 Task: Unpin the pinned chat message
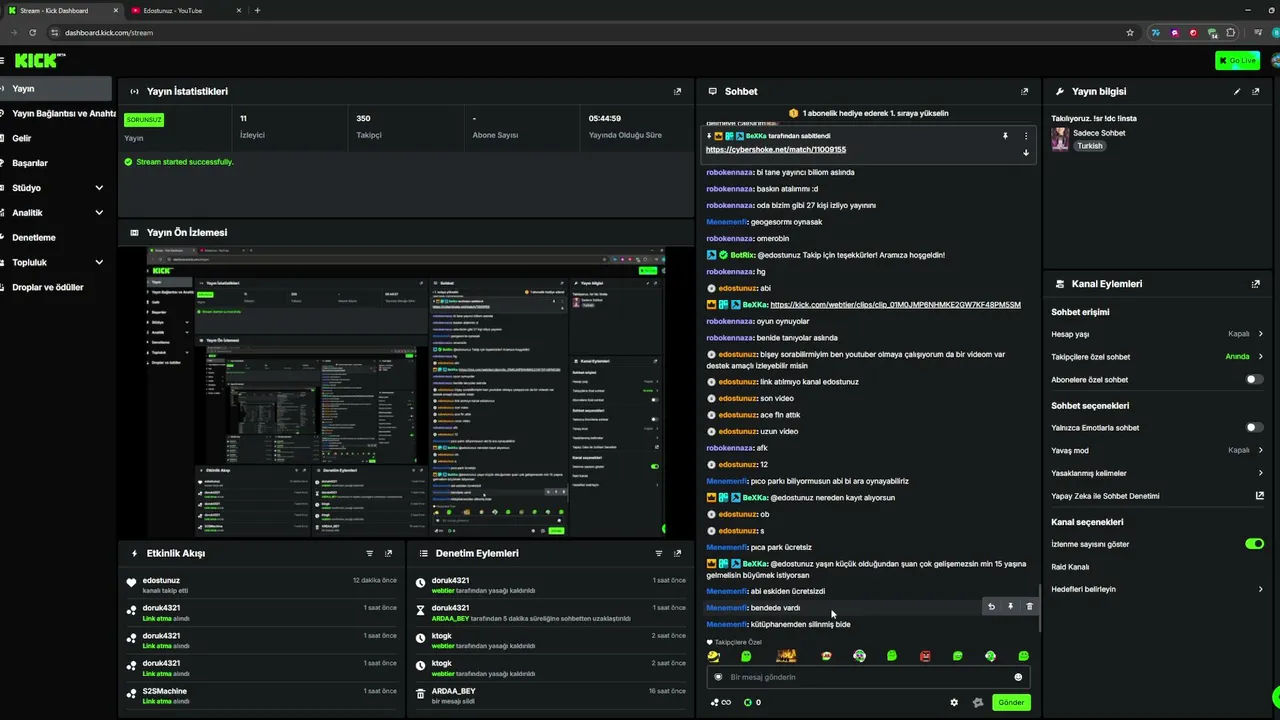pyautogui.click(x=1005, y=136)
